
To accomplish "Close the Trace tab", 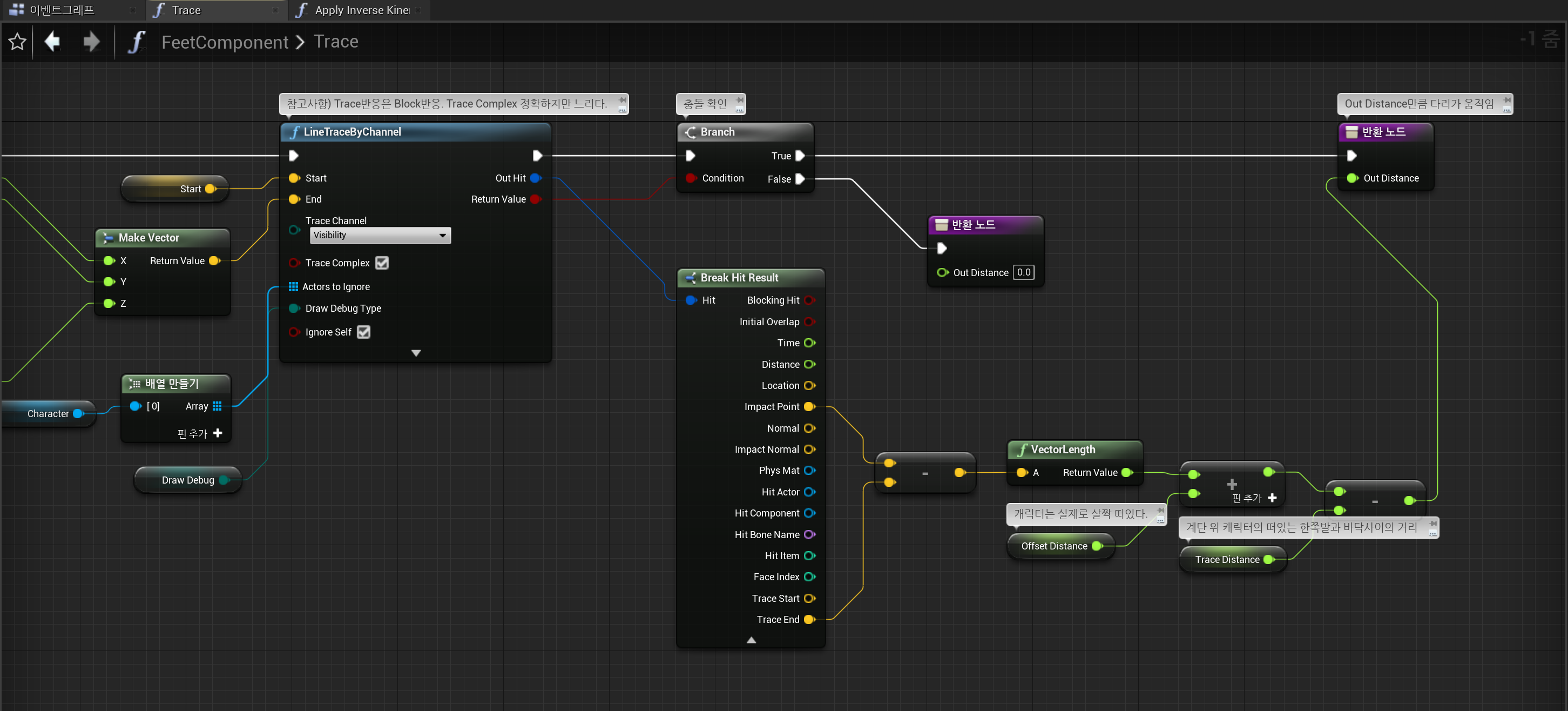I will coord(275,10).
